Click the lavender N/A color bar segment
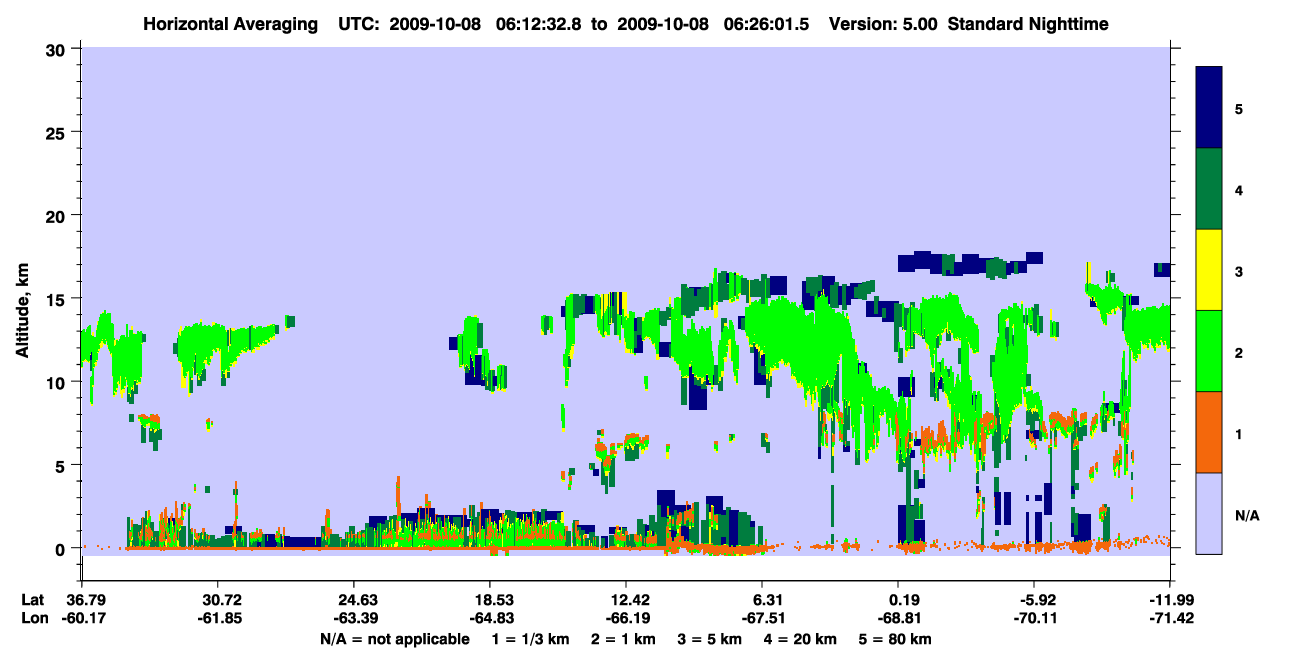 (1209, 513)
